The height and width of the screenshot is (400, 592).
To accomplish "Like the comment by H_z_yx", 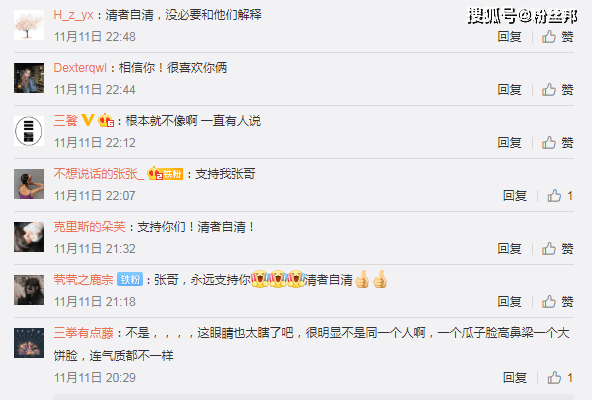I will tap(558, 37).
